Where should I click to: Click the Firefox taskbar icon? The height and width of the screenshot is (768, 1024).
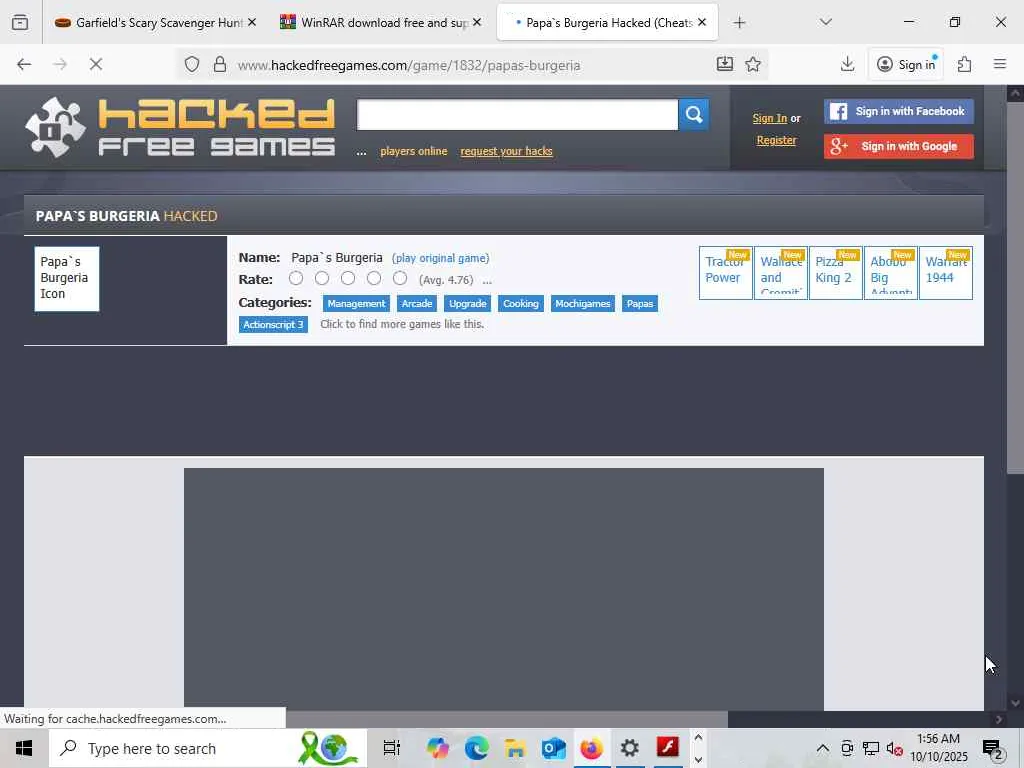(592, 748)
